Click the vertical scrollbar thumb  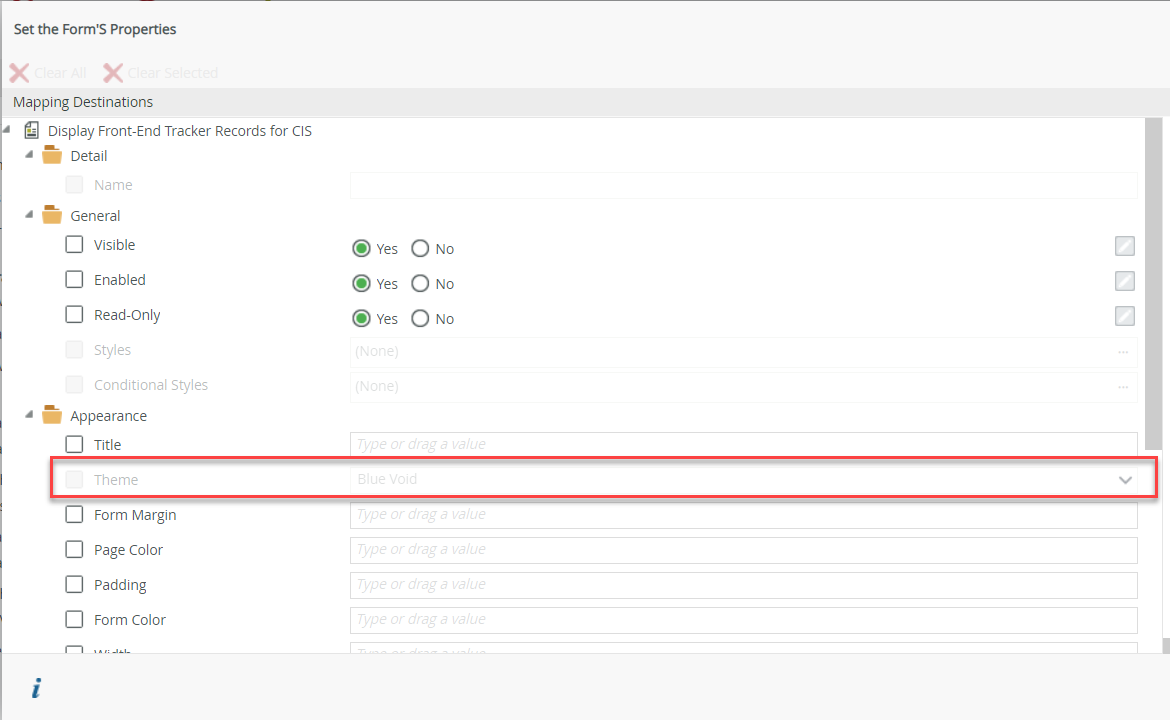tap(1154, 284)
